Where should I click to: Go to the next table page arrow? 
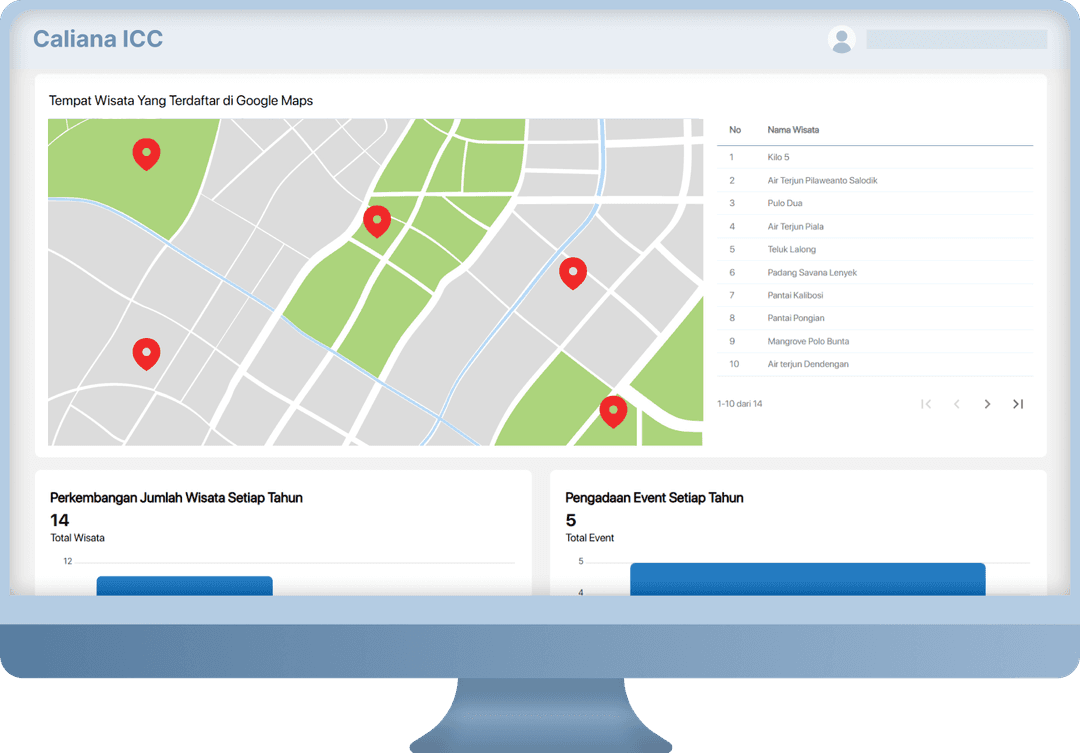tap(987, 404)
